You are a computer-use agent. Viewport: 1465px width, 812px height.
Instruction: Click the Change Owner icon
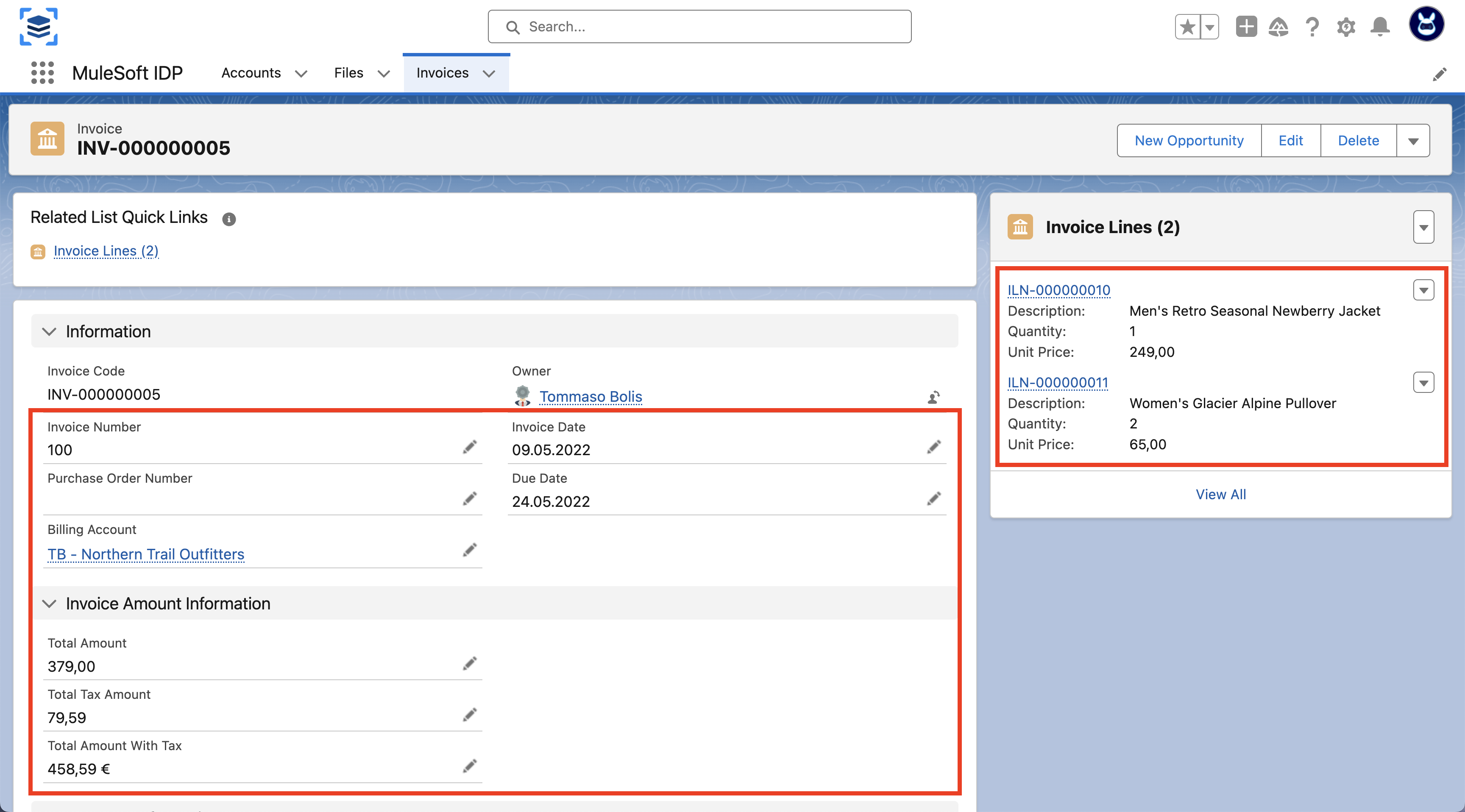[933, 397]
